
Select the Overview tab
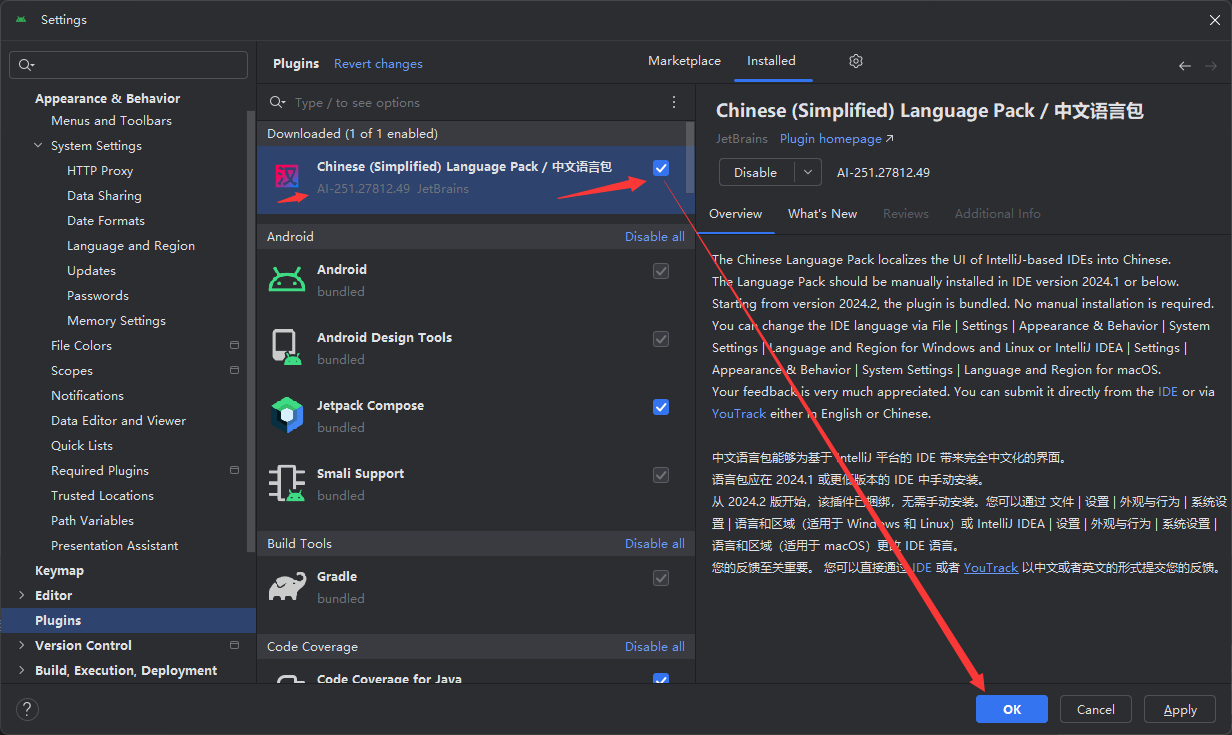click(x=735, y=214)
